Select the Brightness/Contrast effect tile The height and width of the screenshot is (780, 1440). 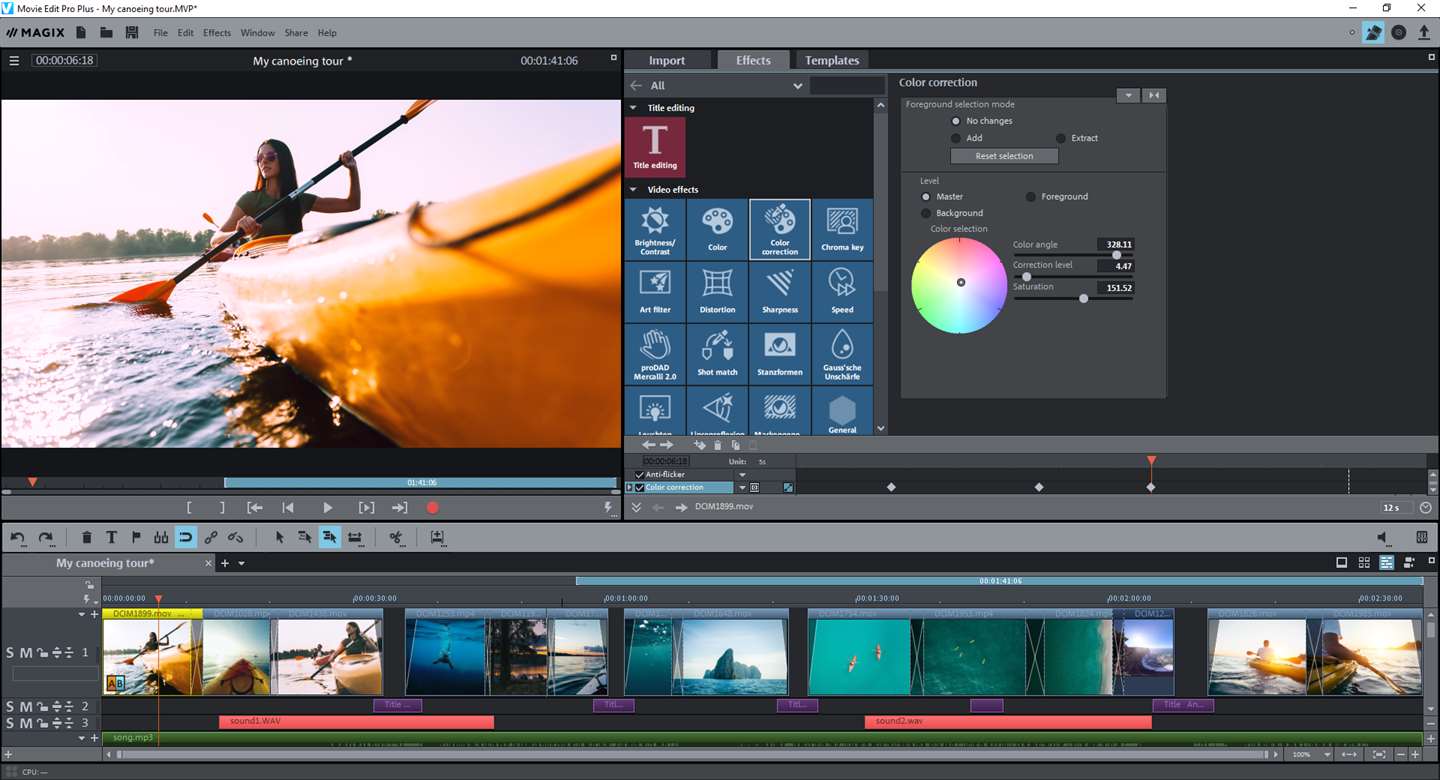655,229
